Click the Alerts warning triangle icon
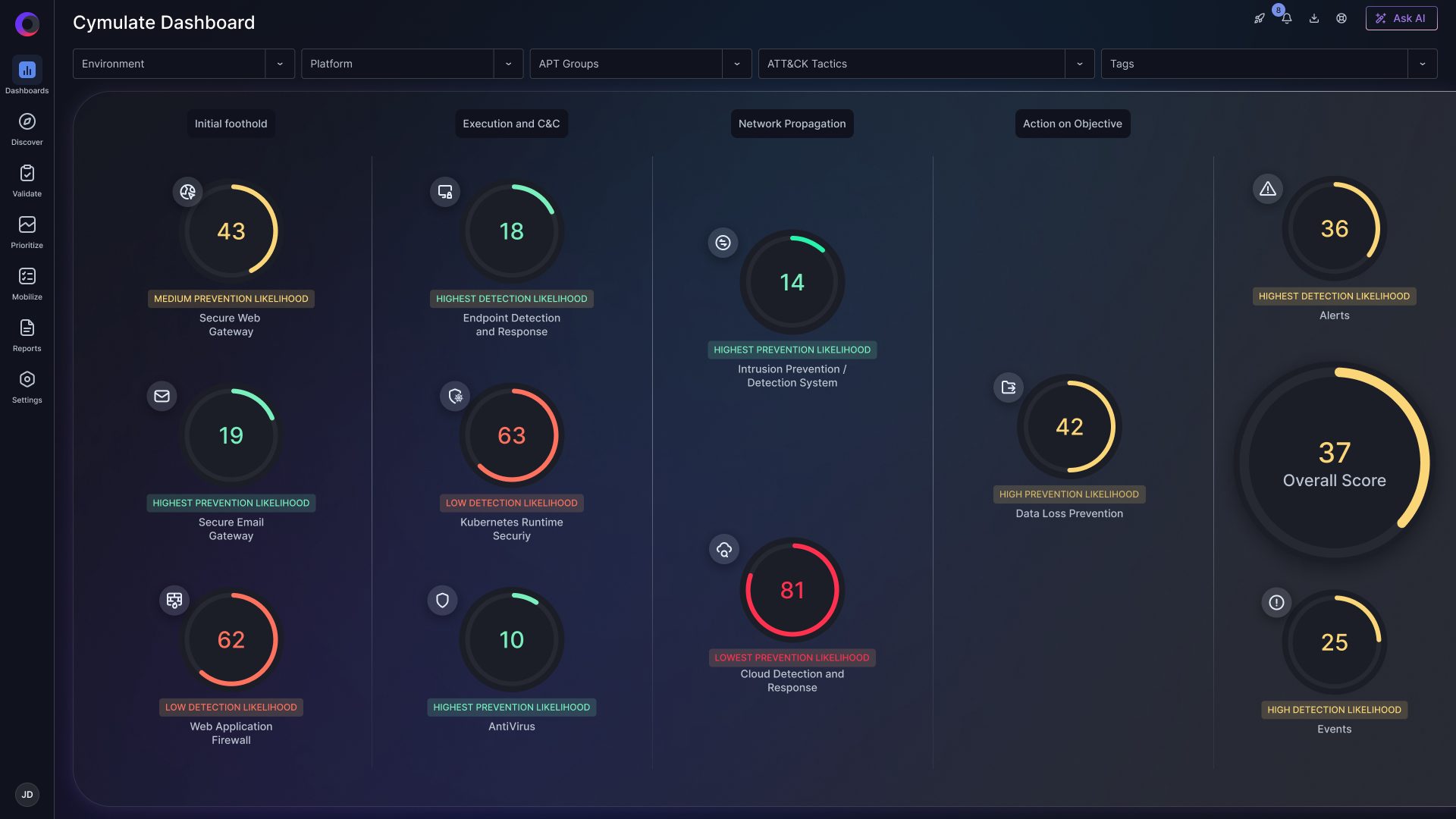The width and height of the screenshot is (1456, 819). [1268, 190]
